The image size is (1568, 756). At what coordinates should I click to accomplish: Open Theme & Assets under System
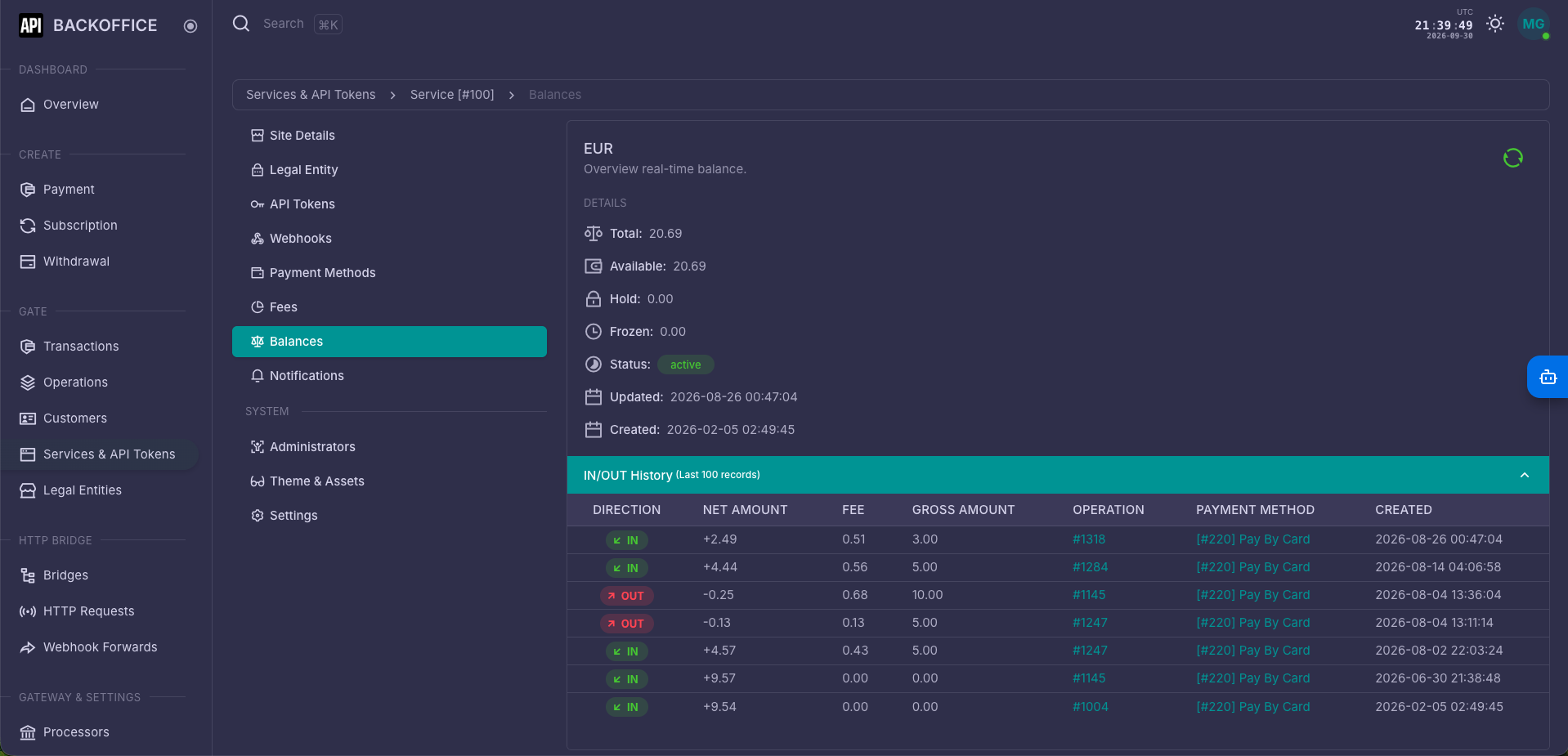[x=389, y=481]
